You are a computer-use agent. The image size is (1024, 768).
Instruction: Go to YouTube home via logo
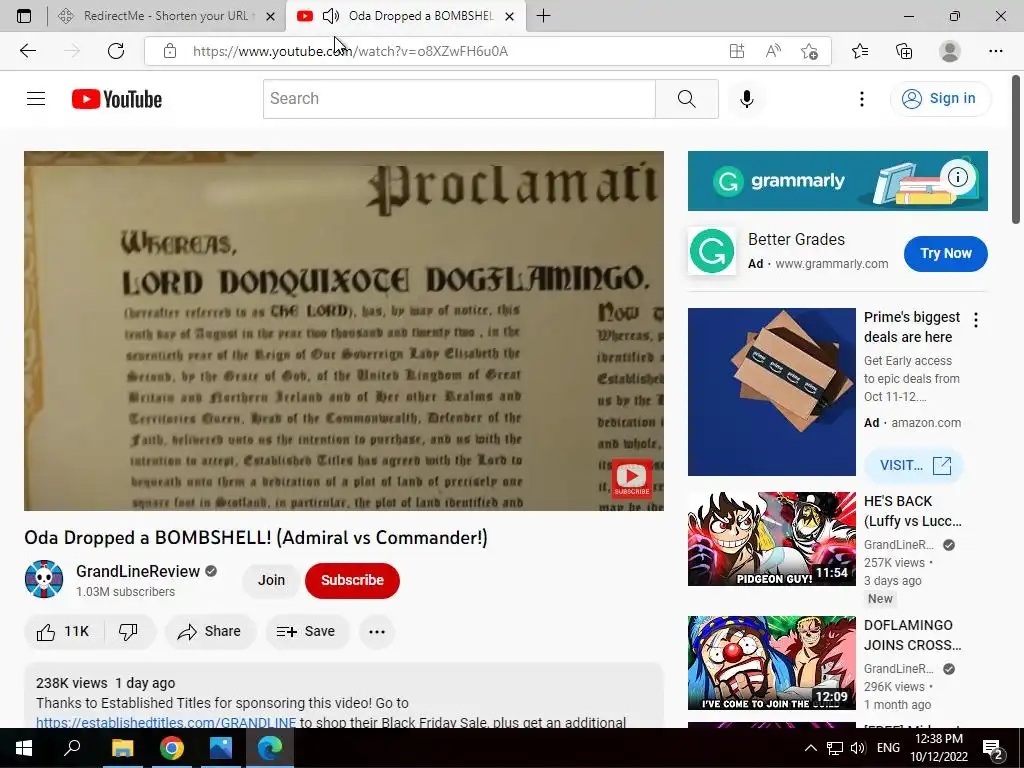(117, 99)
